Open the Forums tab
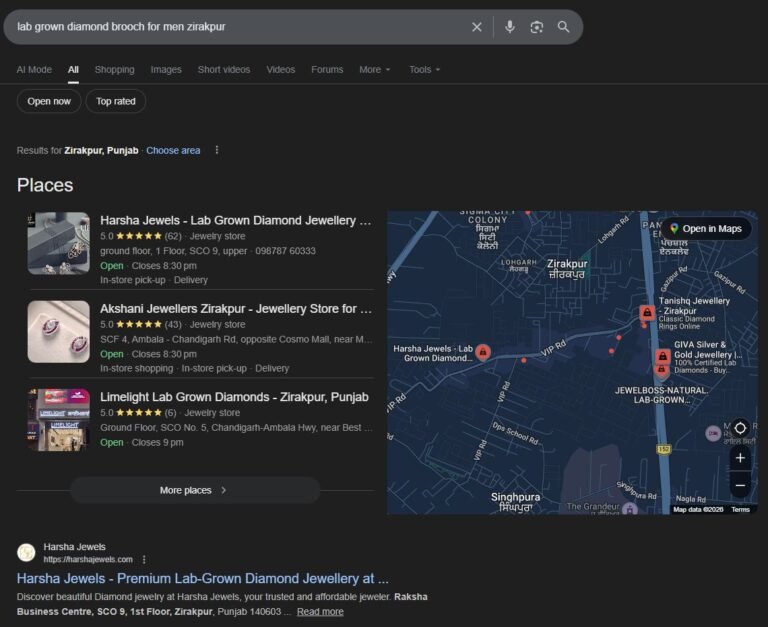This screenshot has width=768, height=627. (x=327, y=70)
